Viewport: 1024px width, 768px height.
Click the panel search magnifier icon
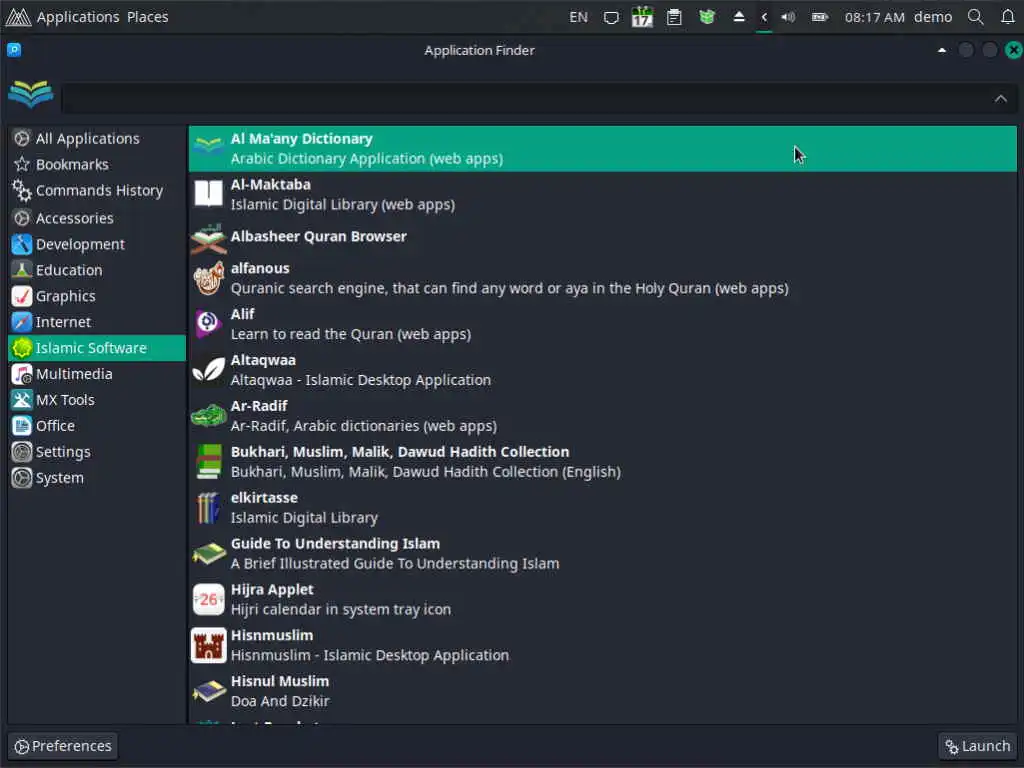click(x=976, y=17)
